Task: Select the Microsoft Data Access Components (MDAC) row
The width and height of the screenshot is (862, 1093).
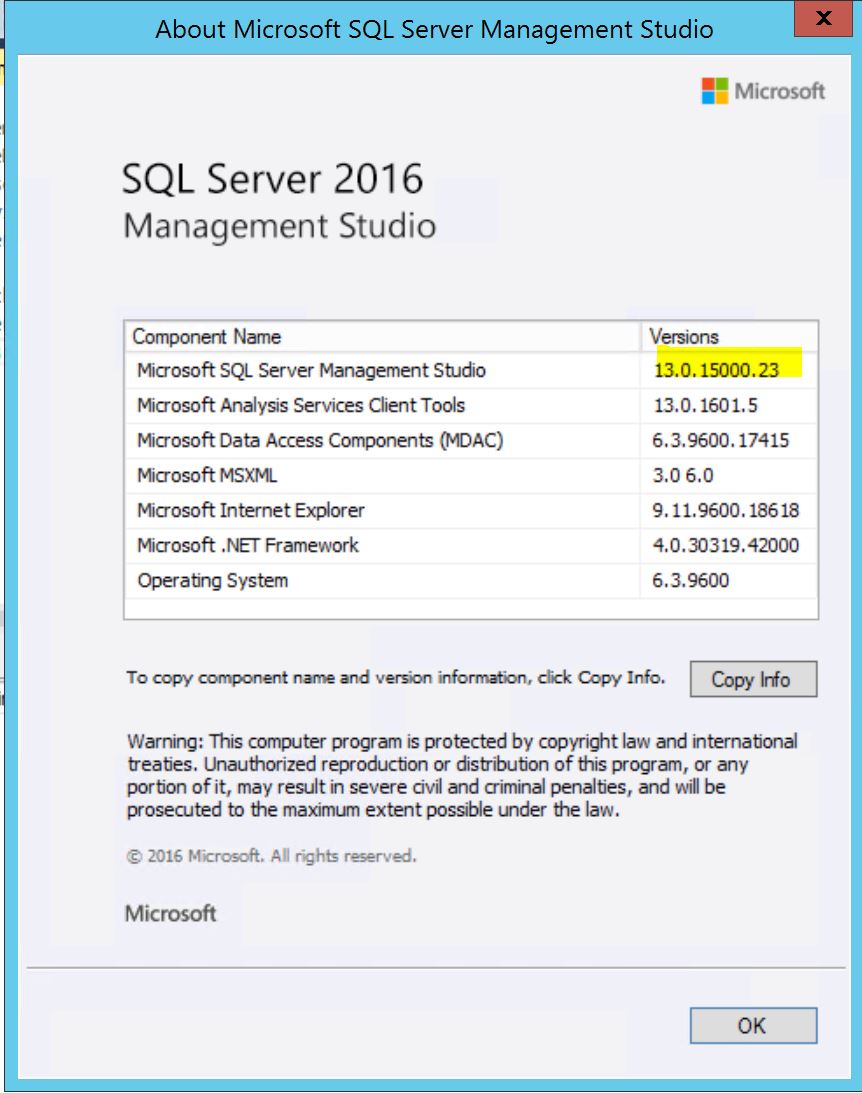Action: click(x=471, y=441)
